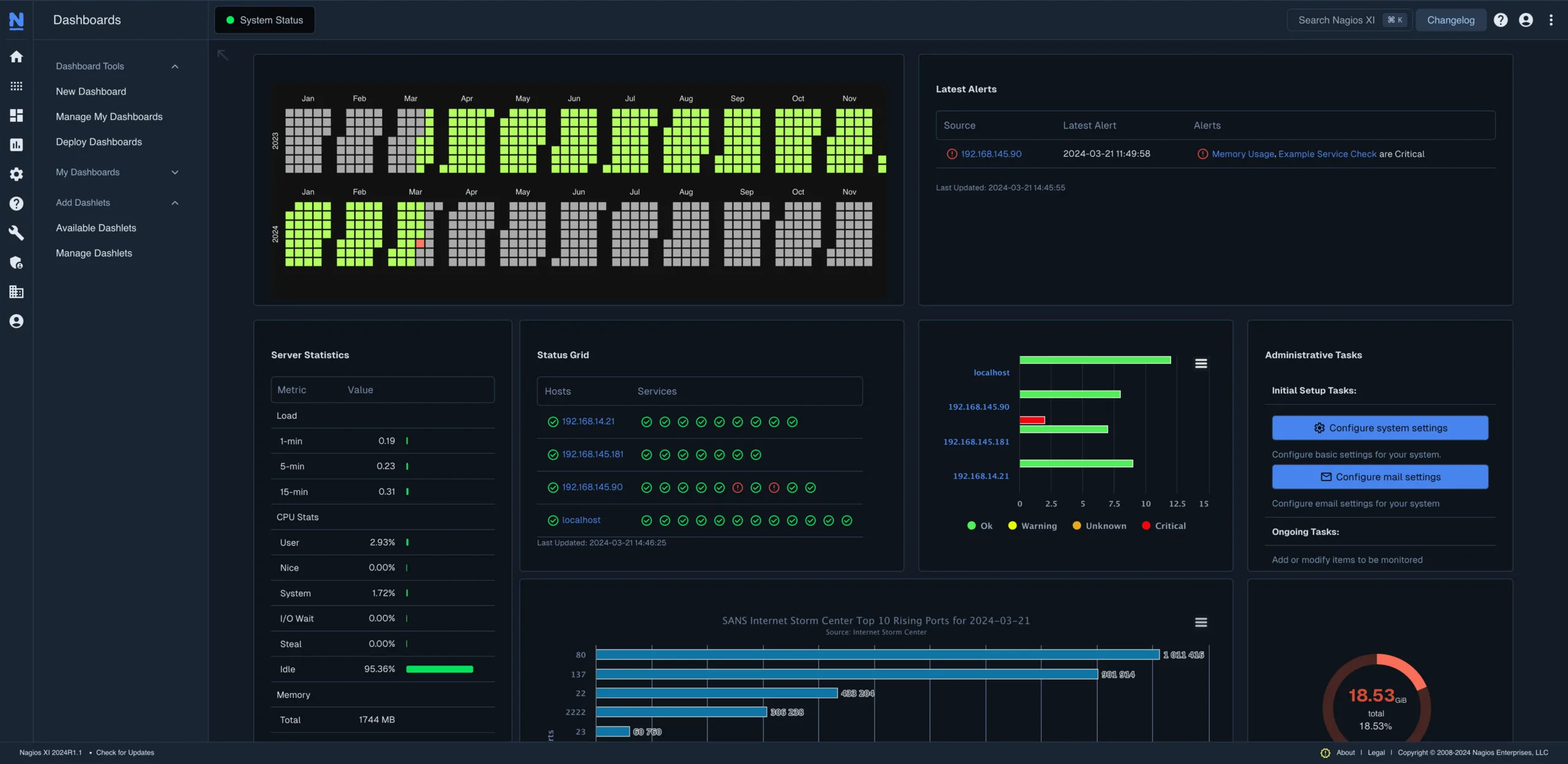Open the Home view from the sidebar
Screen dimensions: 1568x764
click(x=16, y=56)
